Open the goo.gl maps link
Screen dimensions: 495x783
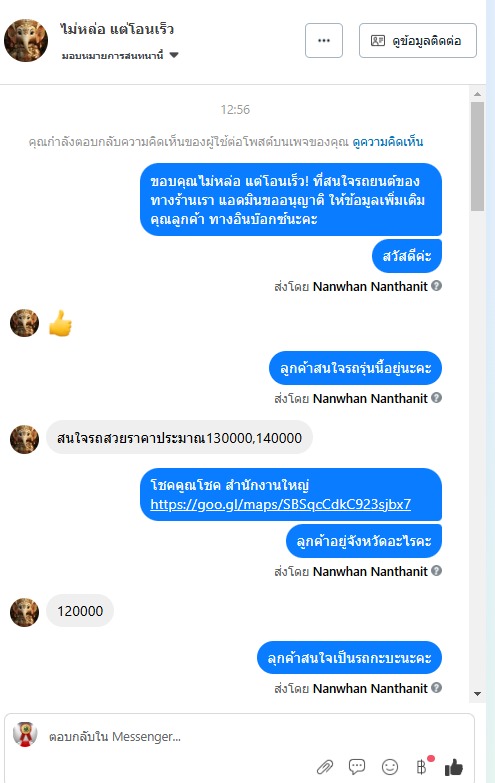tap(280, 504)
